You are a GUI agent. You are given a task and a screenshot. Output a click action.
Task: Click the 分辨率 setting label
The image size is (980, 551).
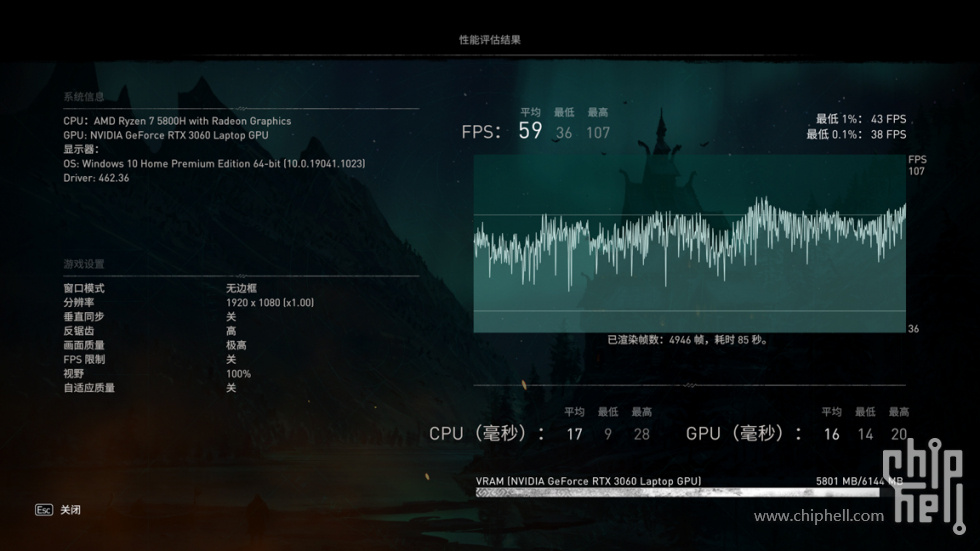click(79, 302)
